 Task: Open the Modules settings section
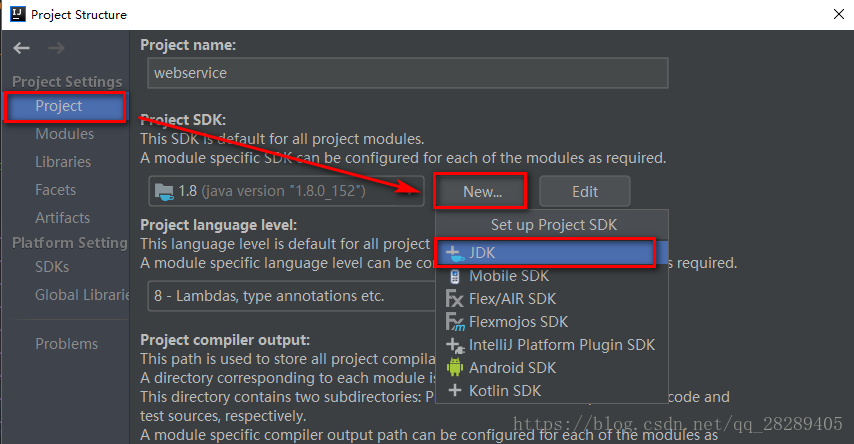64,134
